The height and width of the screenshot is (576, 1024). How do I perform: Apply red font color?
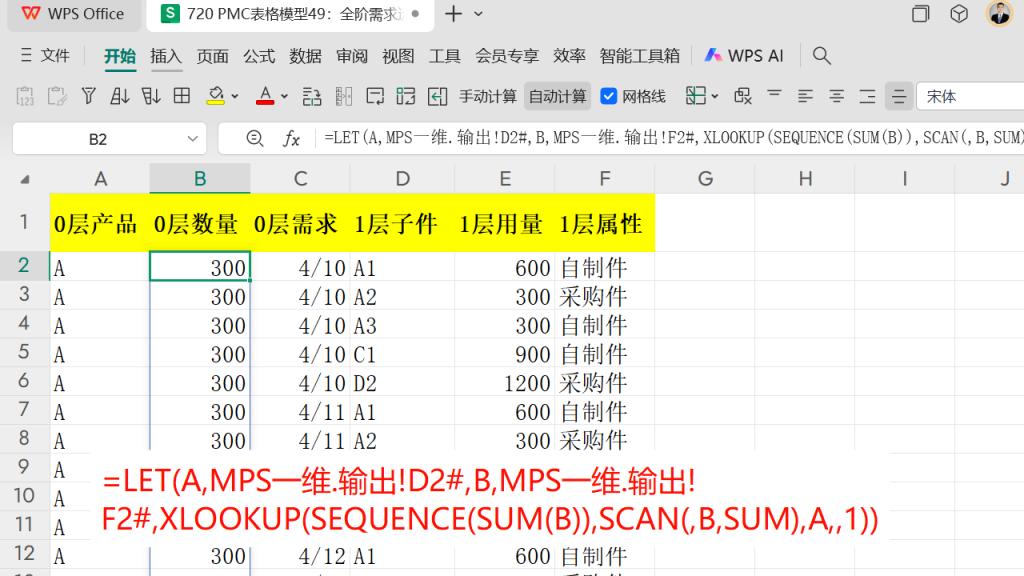click(x=264, y=97)
